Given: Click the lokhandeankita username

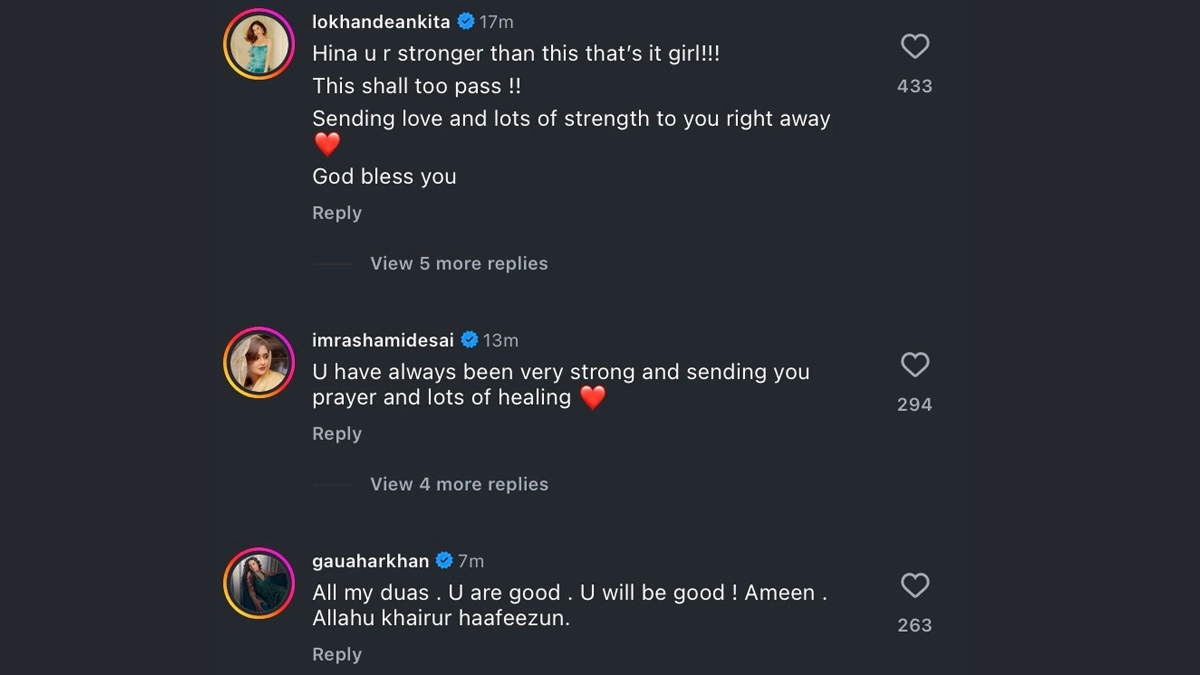Looking at the screenshot, I should click(380, 21).
